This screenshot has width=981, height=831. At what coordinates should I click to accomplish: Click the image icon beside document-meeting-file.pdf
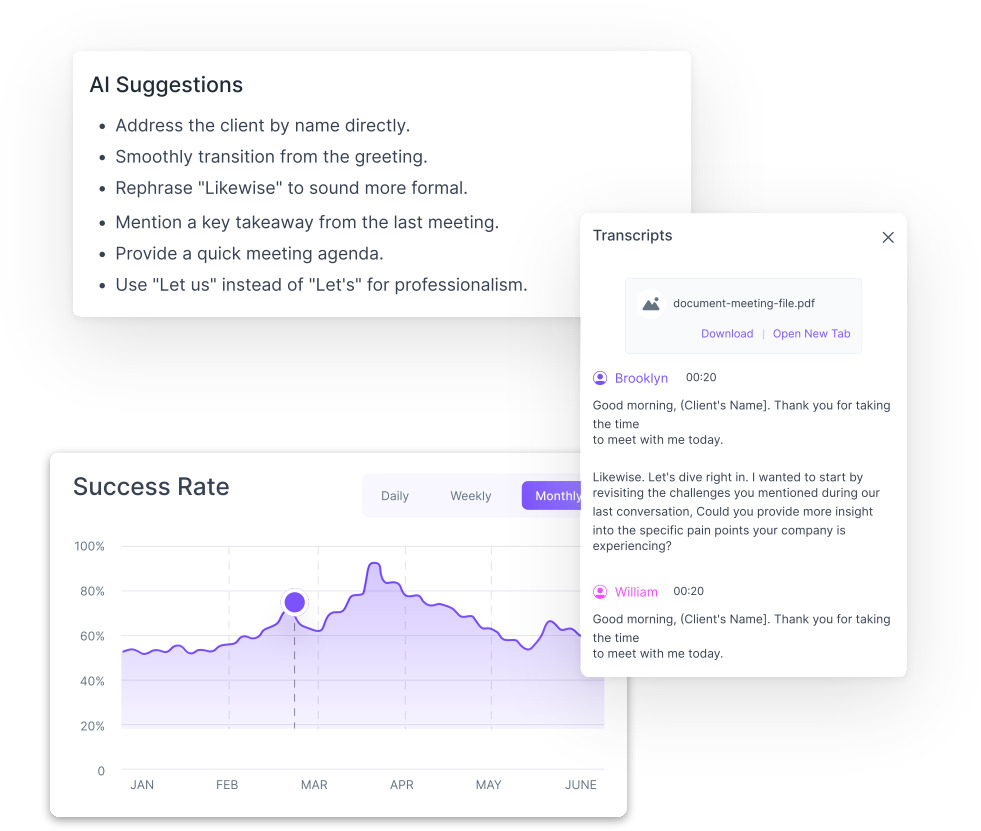coord(651,303)
